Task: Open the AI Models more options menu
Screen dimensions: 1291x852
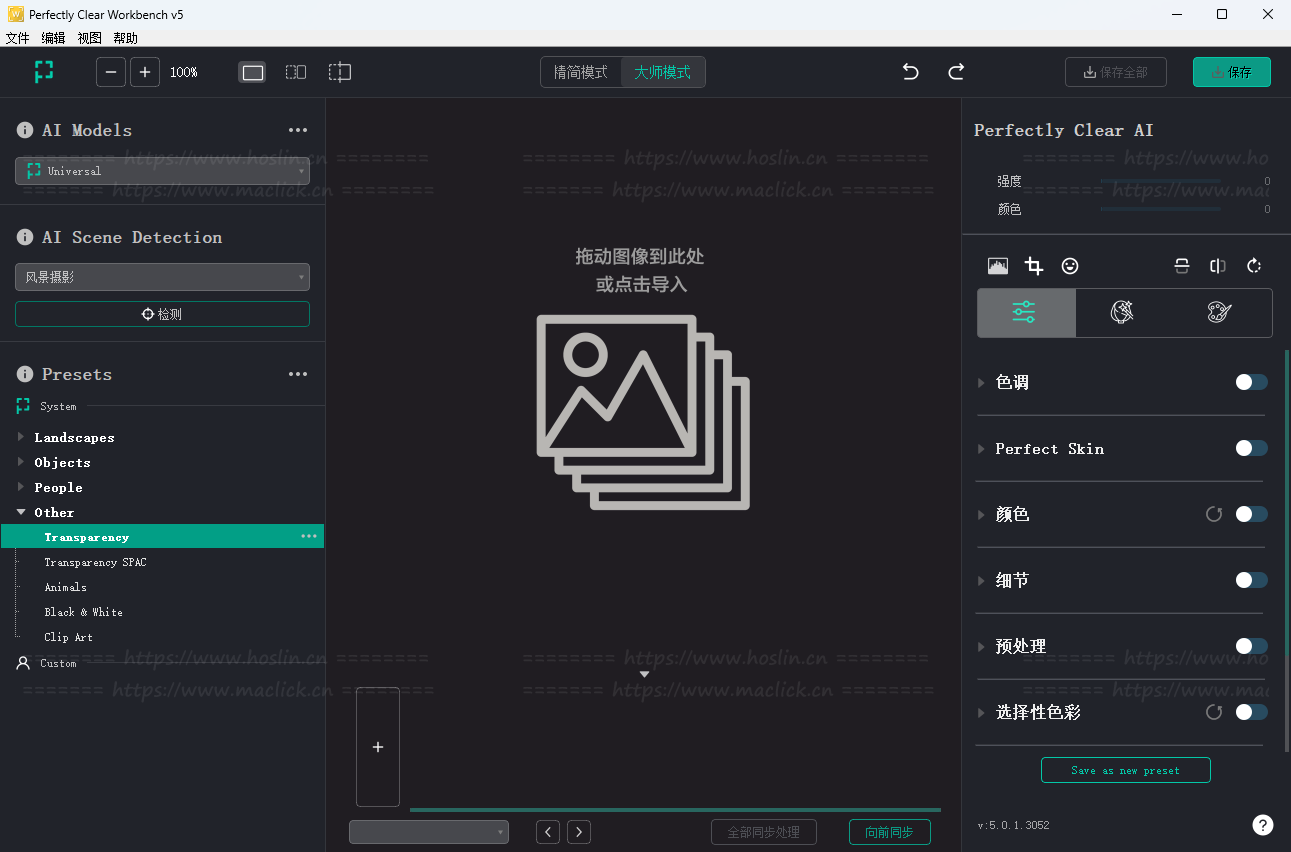Action: coord(298,130)
